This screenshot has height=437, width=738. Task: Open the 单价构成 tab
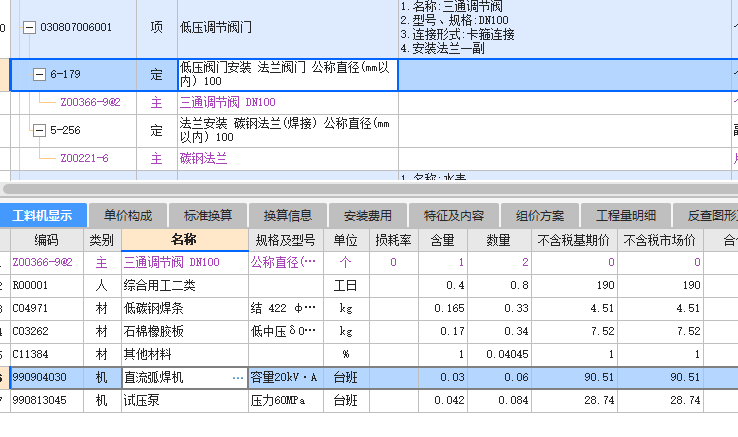(128, 216)
